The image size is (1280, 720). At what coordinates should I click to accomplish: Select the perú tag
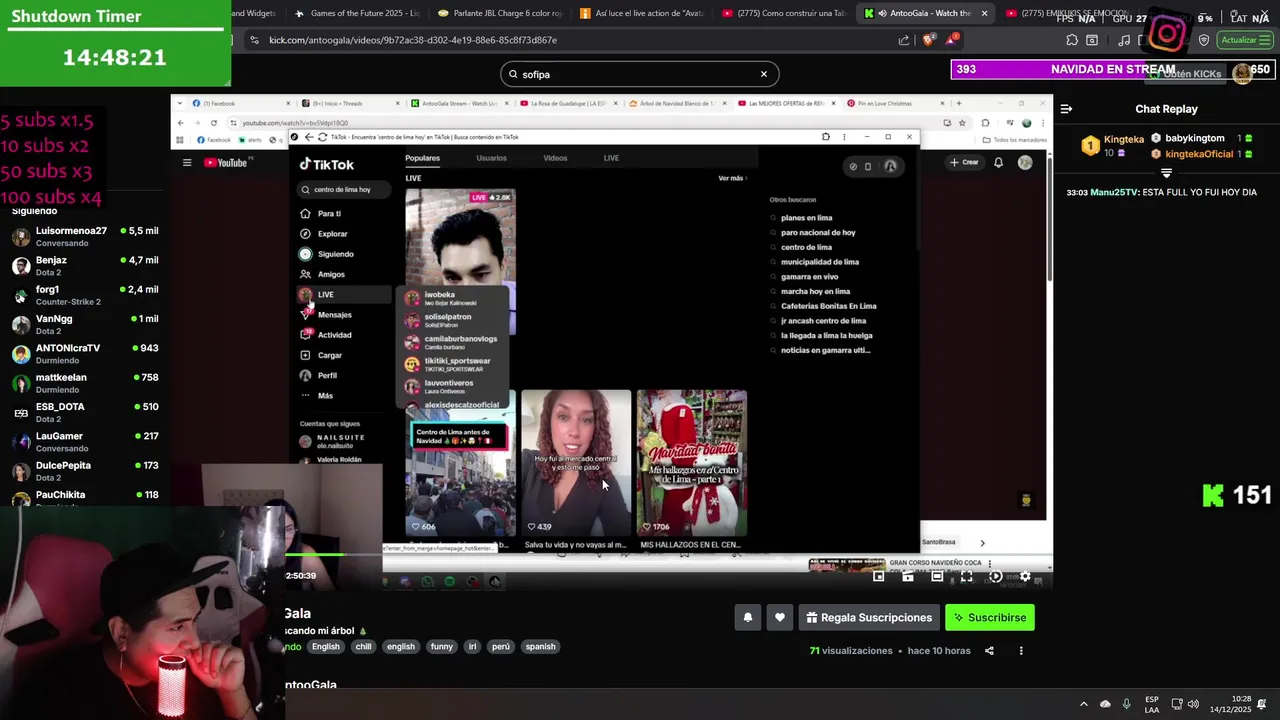coord(501,646)
